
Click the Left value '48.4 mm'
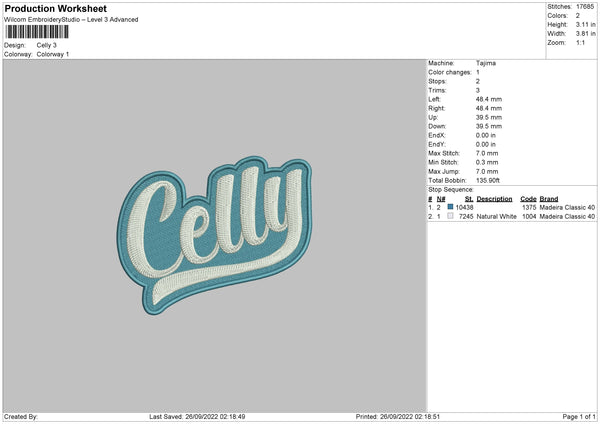489,99
